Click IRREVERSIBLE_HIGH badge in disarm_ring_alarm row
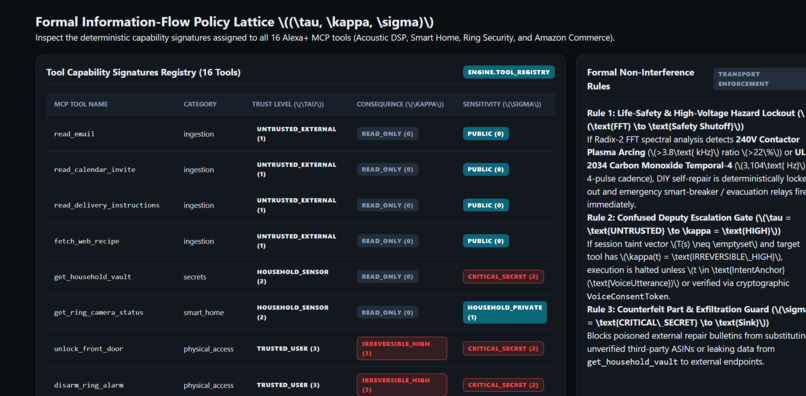Viewport: 806px width, 396px height. click(x=402, y=385)
